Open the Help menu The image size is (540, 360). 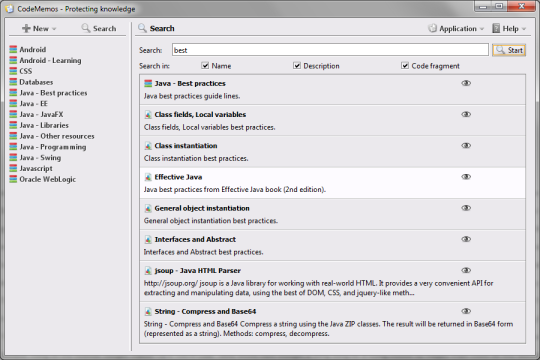point(509,28)
